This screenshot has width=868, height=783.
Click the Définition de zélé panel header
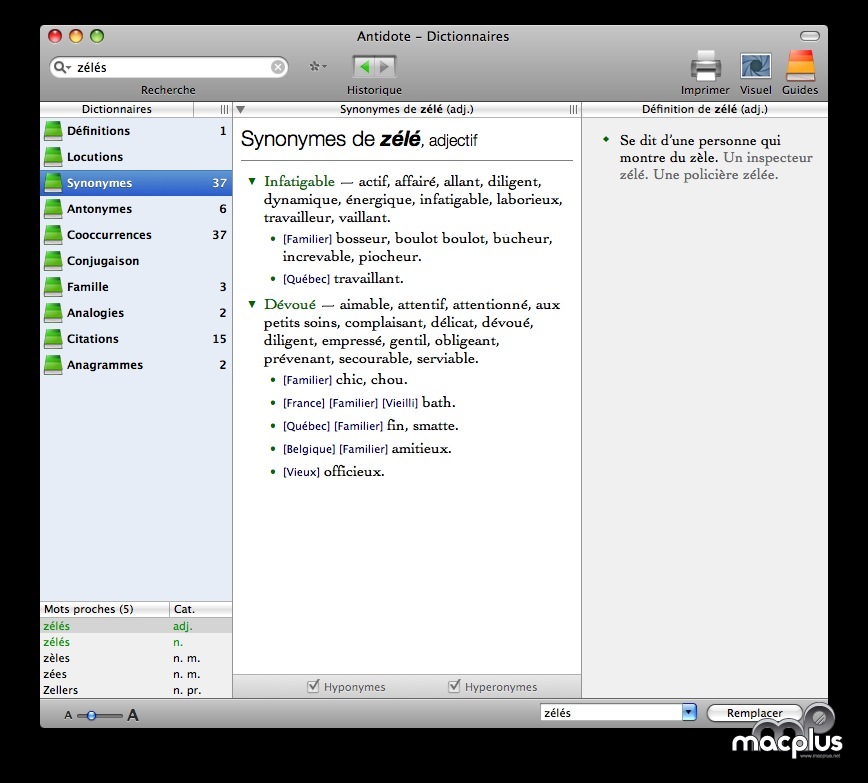(705, 110)
